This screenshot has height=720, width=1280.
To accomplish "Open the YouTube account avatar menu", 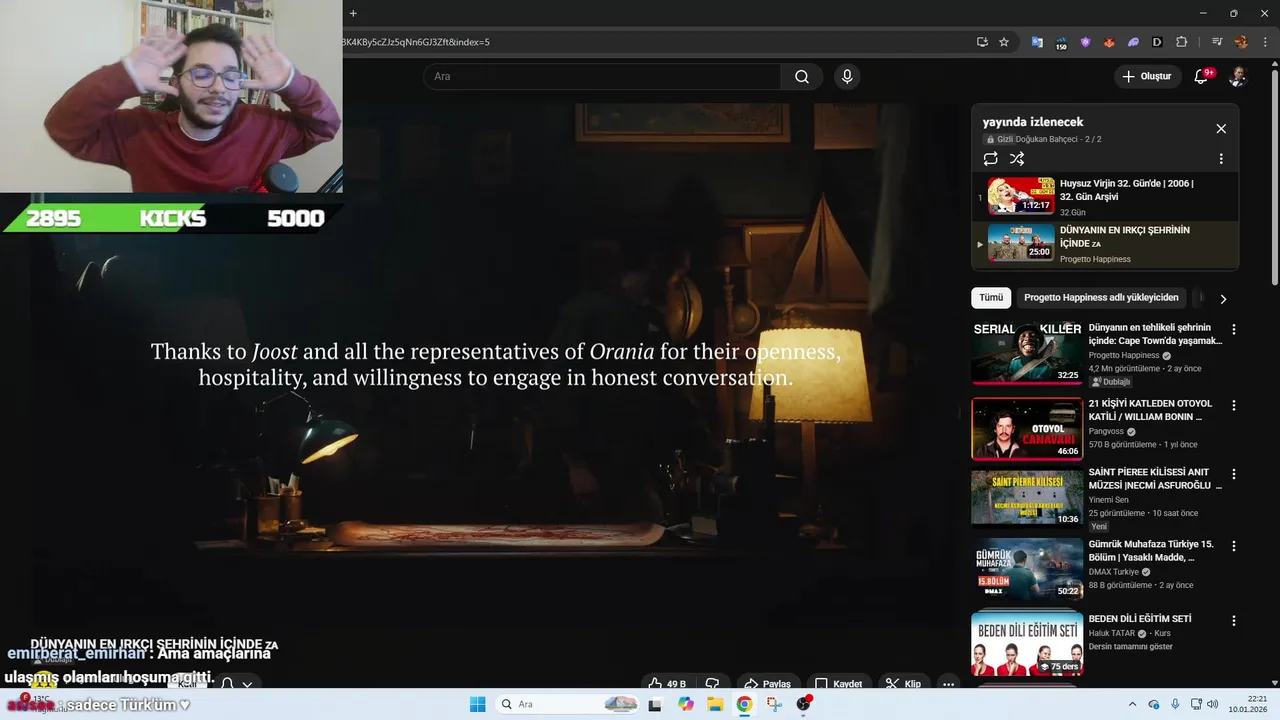I will click(1237, 77).
